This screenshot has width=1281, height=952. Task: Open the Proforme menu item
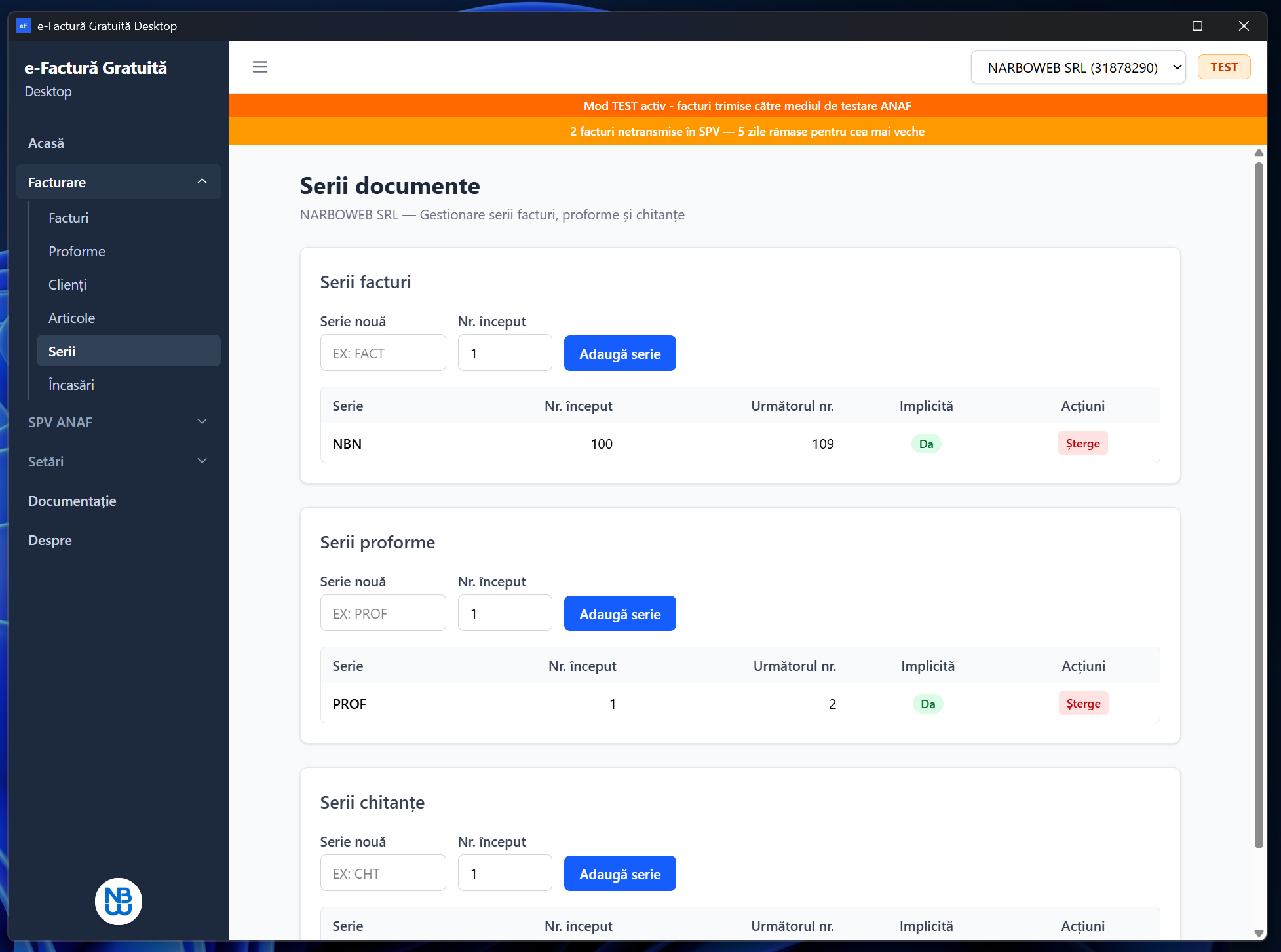tap(77, 252)
